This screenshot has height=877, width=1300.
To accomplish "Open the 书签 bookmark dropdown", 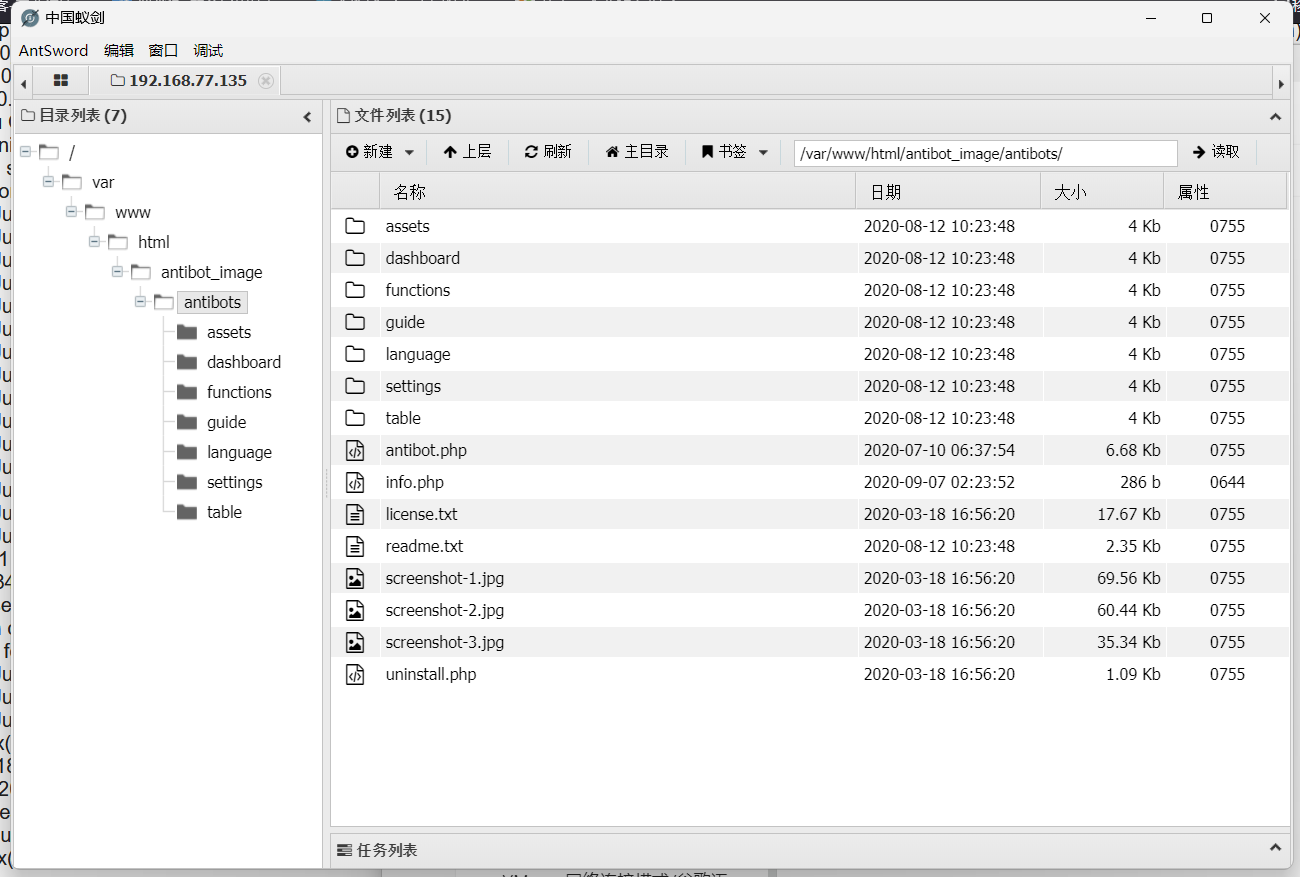I will click(734, 152).
